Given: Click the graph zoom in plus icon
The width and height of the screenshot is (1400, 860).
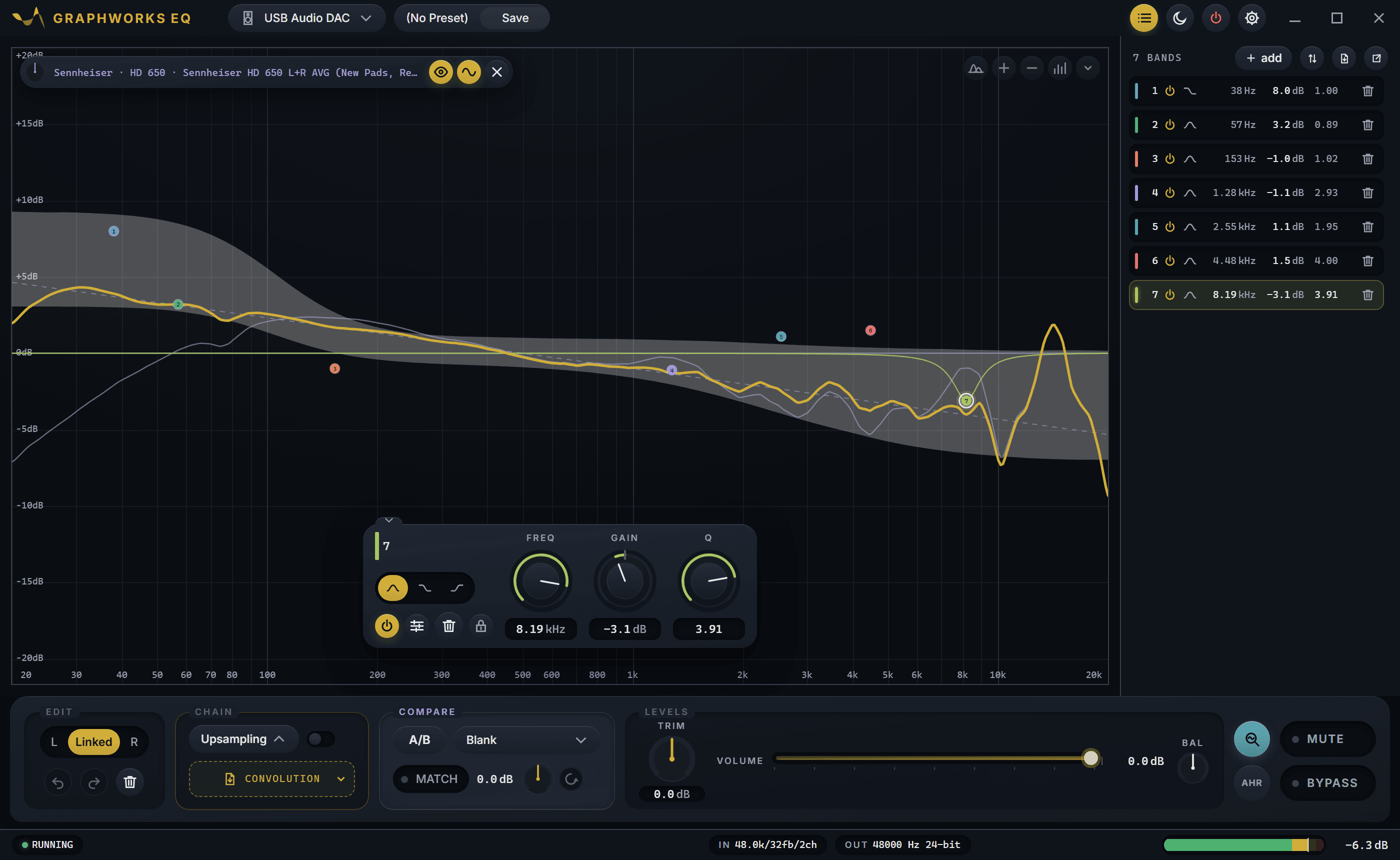Looking at the screenshot, I should click(x=1003, y=68).
